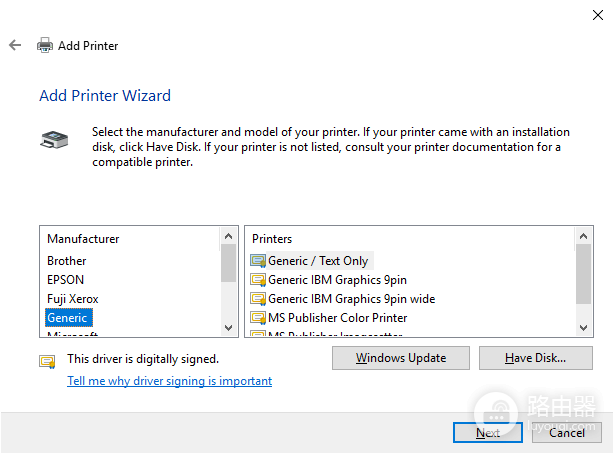This screenshot has width=614, height=454.
Task: Click the Generic IBM Graphics 9pin wide icon
Action: [258, 299]
